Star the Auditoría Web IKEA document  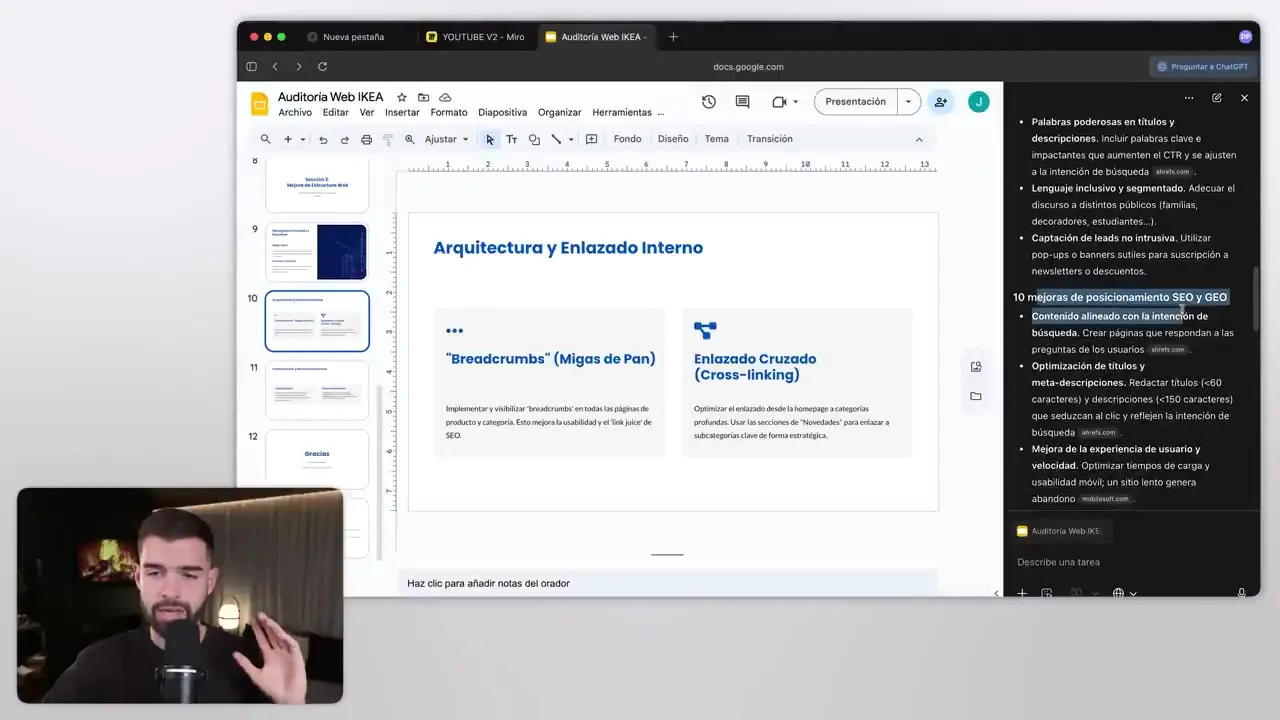(x=402, y=97)
